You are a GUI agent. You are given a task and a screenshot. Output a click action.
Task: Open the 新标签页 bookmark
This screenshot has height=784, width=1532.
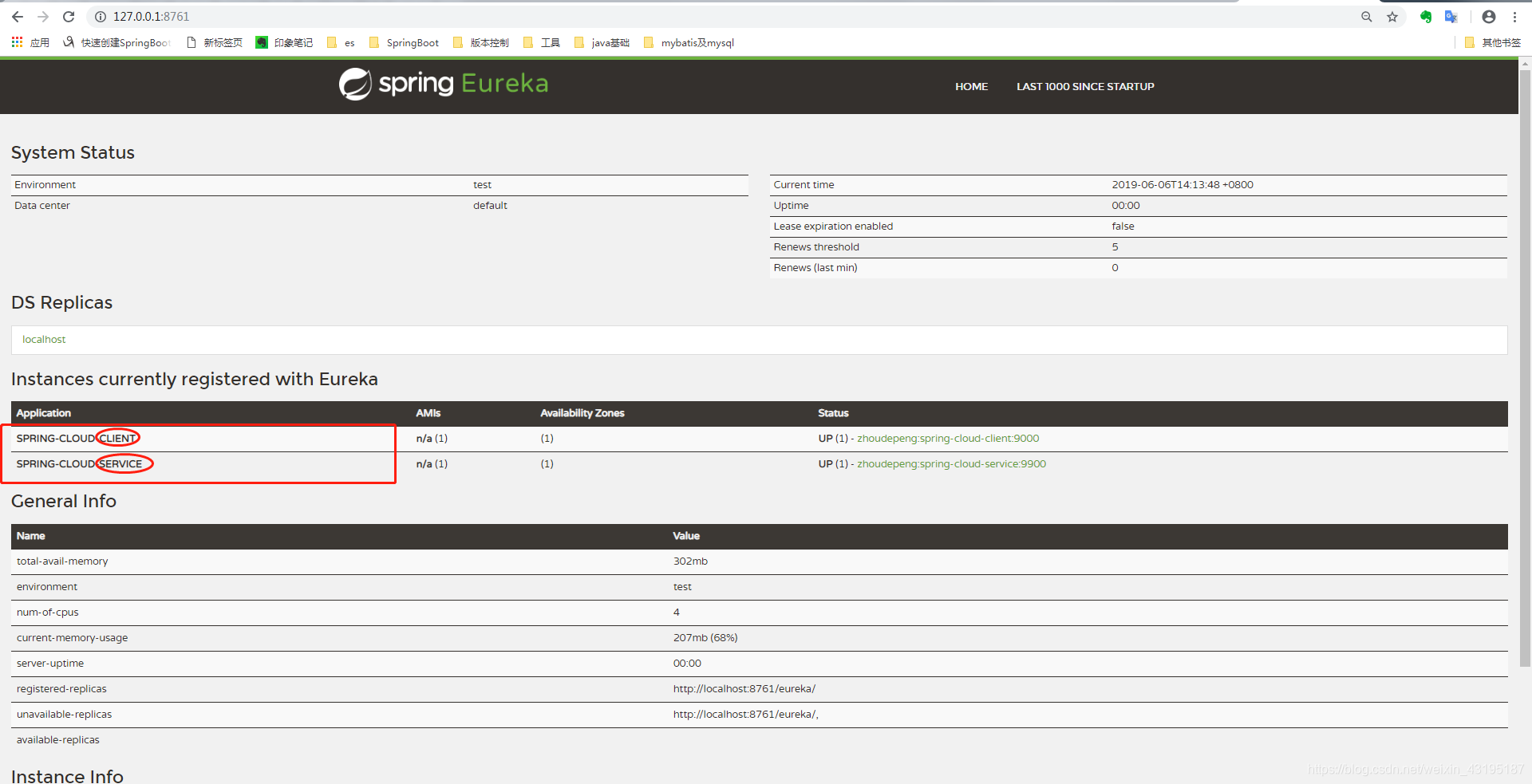coord(215,42)
